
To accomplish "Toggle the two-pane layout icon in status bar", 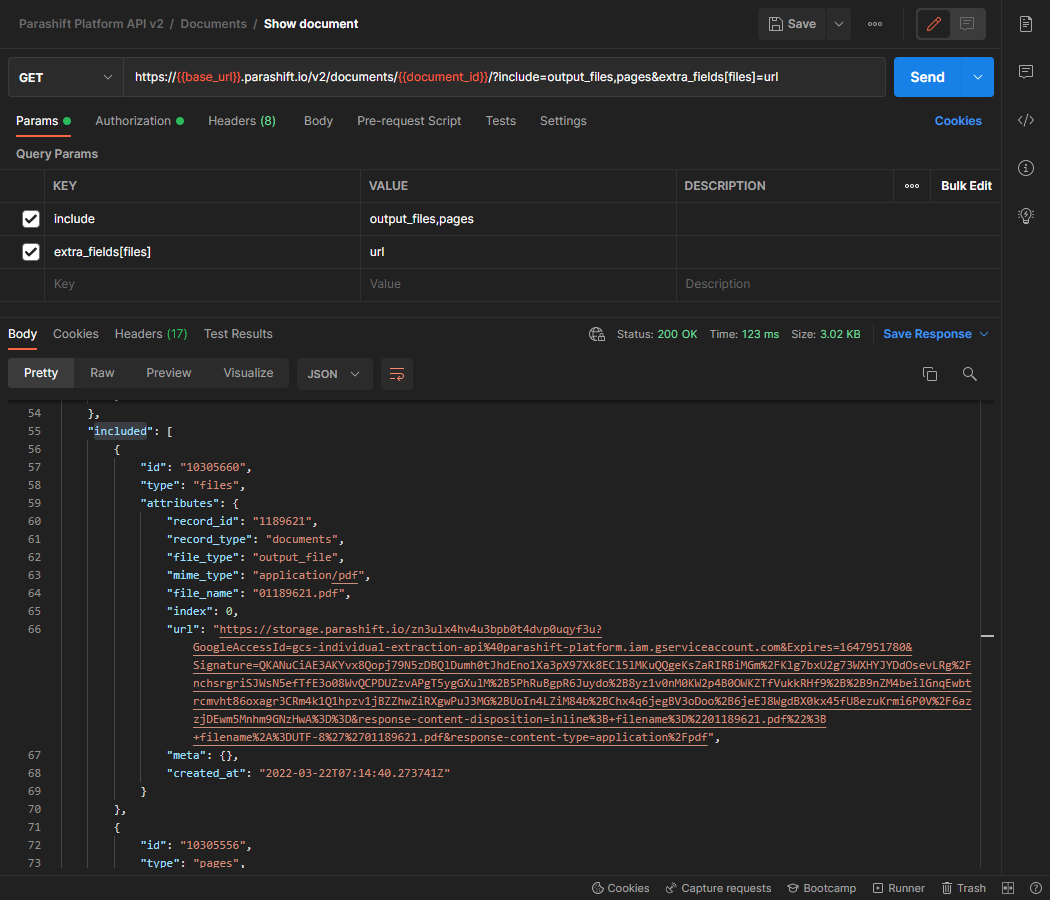I will tap(1008, 888).
